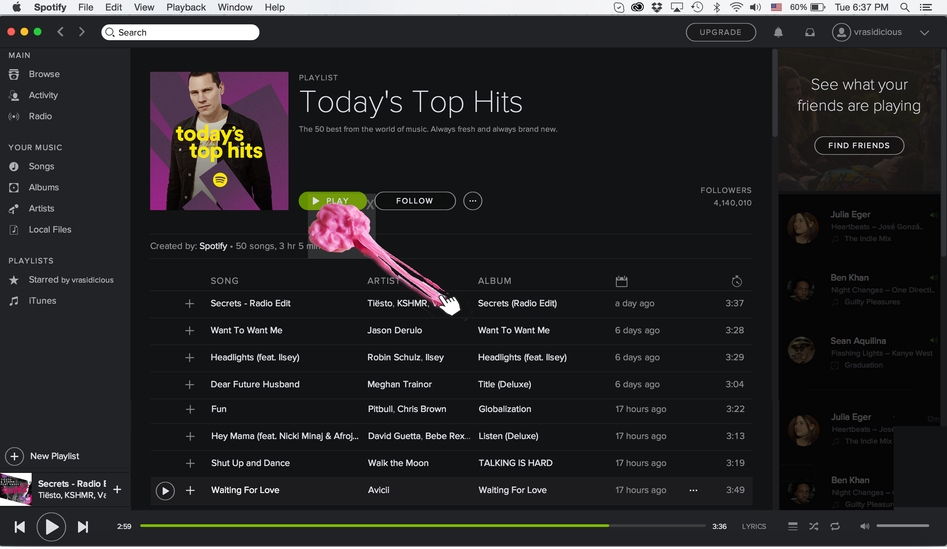Click the main play button in player bar
The image size is (947, 549).
tap(51, 527)
